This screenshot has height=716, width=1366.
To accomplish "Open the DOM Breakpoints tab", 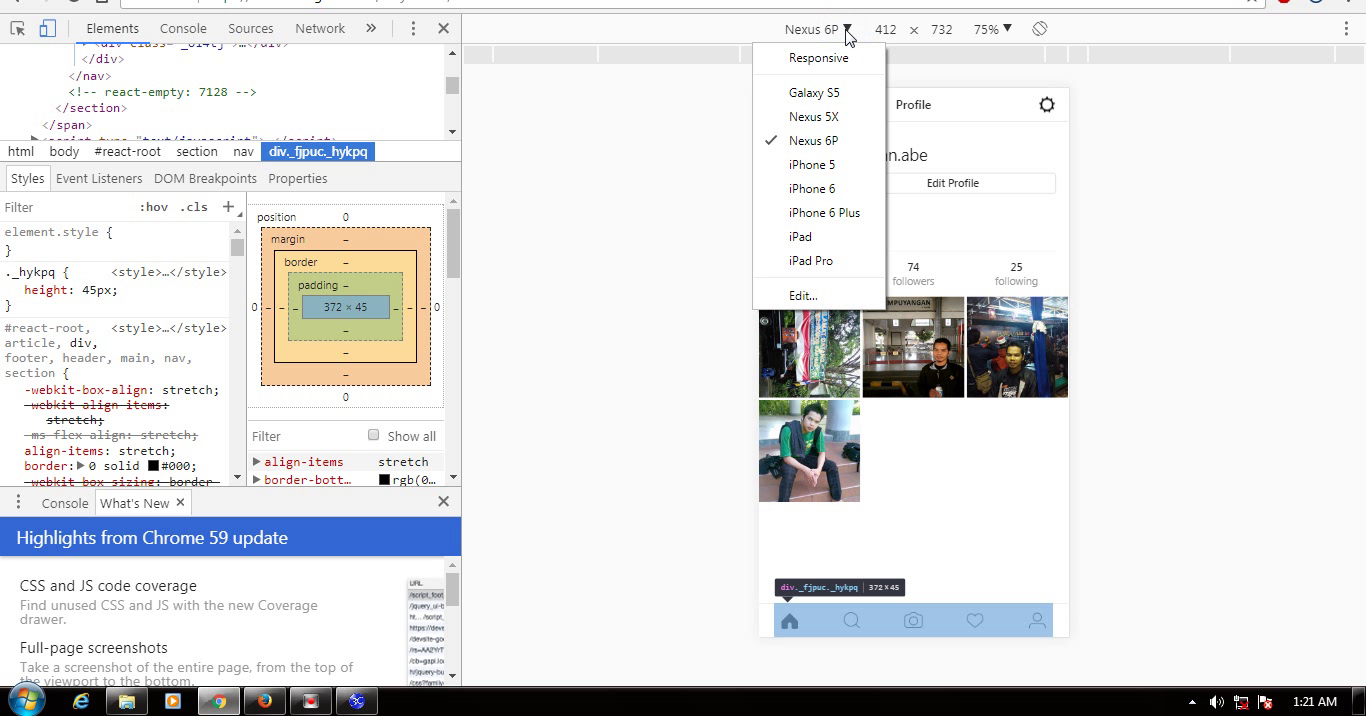I will [205, 179].
